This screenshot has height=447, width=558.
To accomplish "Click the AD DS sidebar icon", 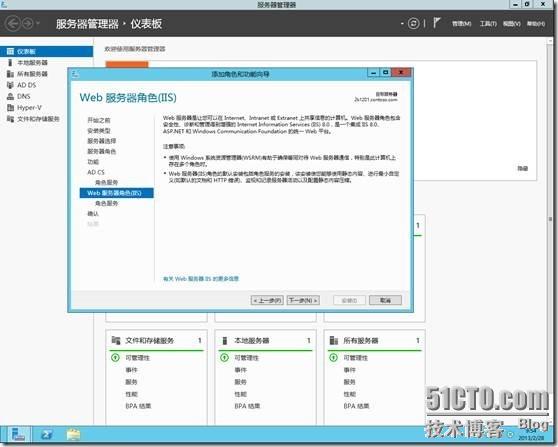I will coord(10,85).
